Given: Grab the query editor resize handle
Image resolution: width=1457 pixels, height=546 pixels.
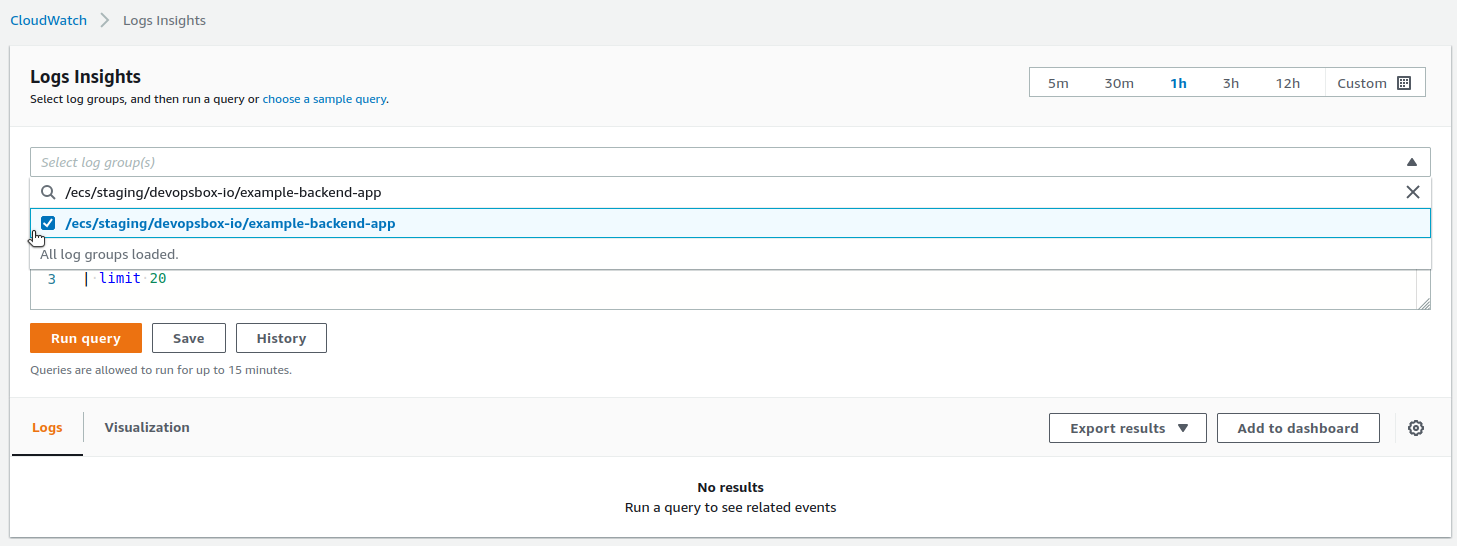Looking at the screenshot, I should [1424, 303].
